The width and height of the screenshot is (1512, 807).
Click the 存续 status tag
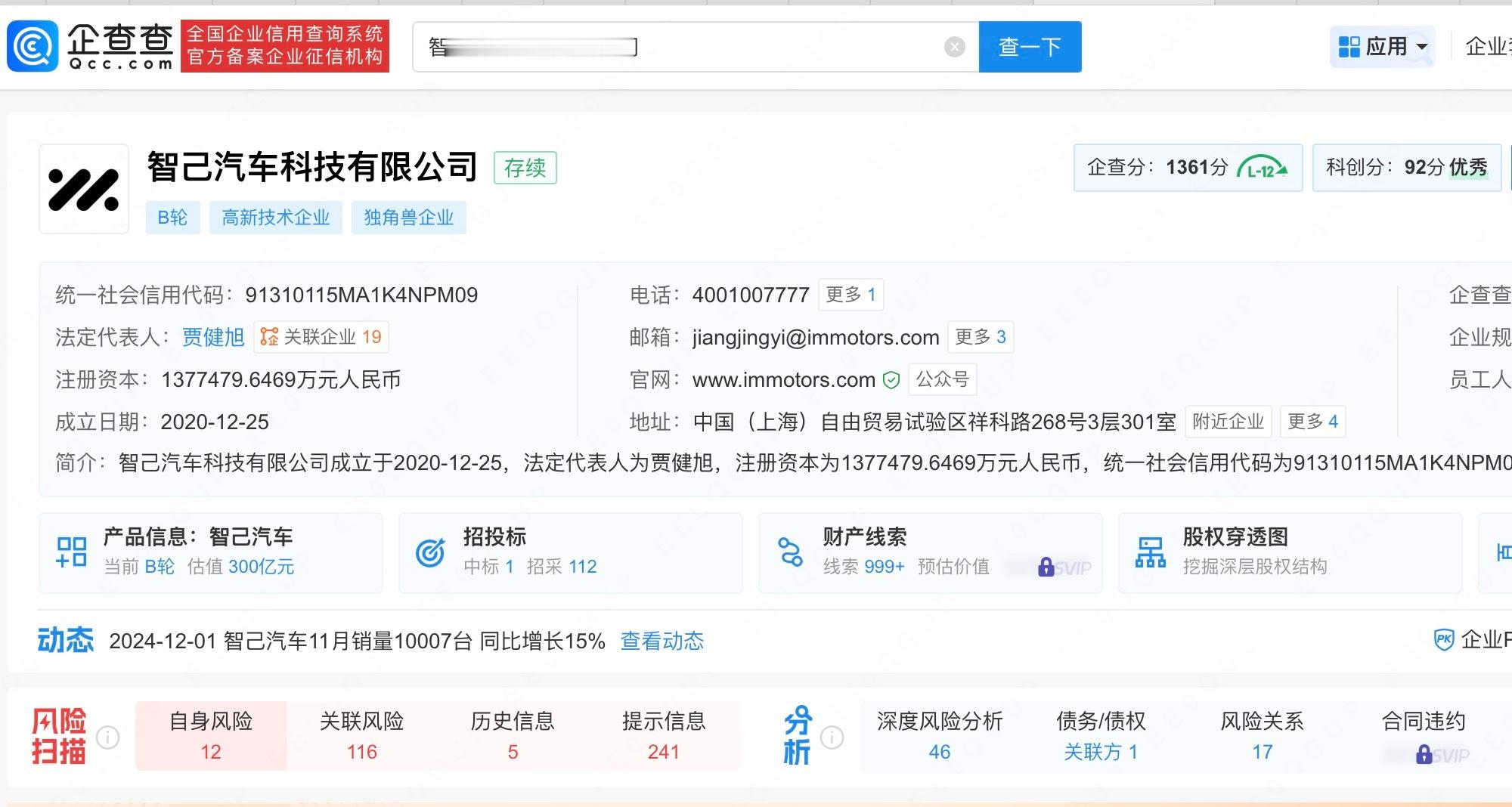pos(525,168)
